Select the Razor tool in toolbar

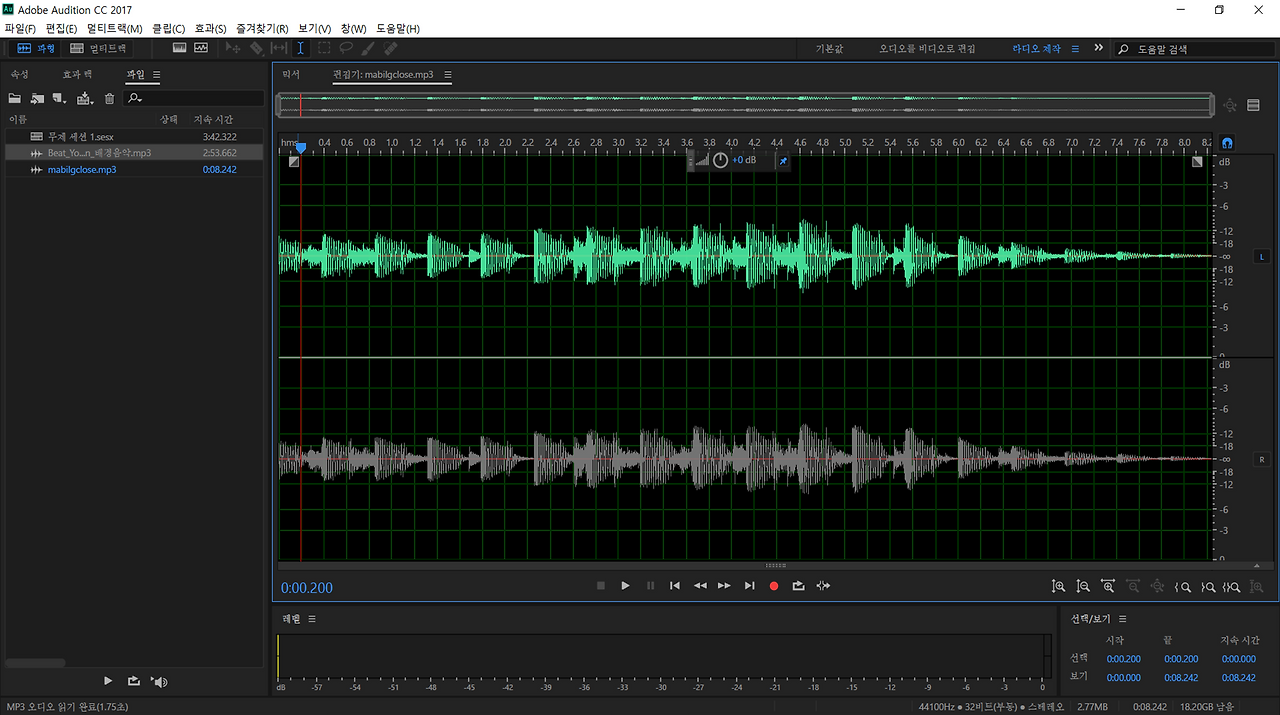tap(256, 48)
